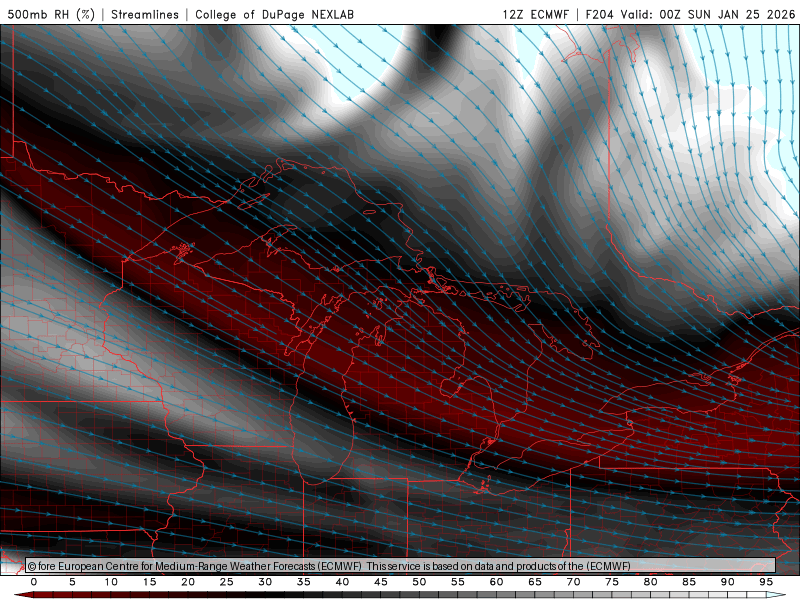The image size is (800, 600).
Task: Click the "30" label on the RH color scale
Action: pos(265,582)
